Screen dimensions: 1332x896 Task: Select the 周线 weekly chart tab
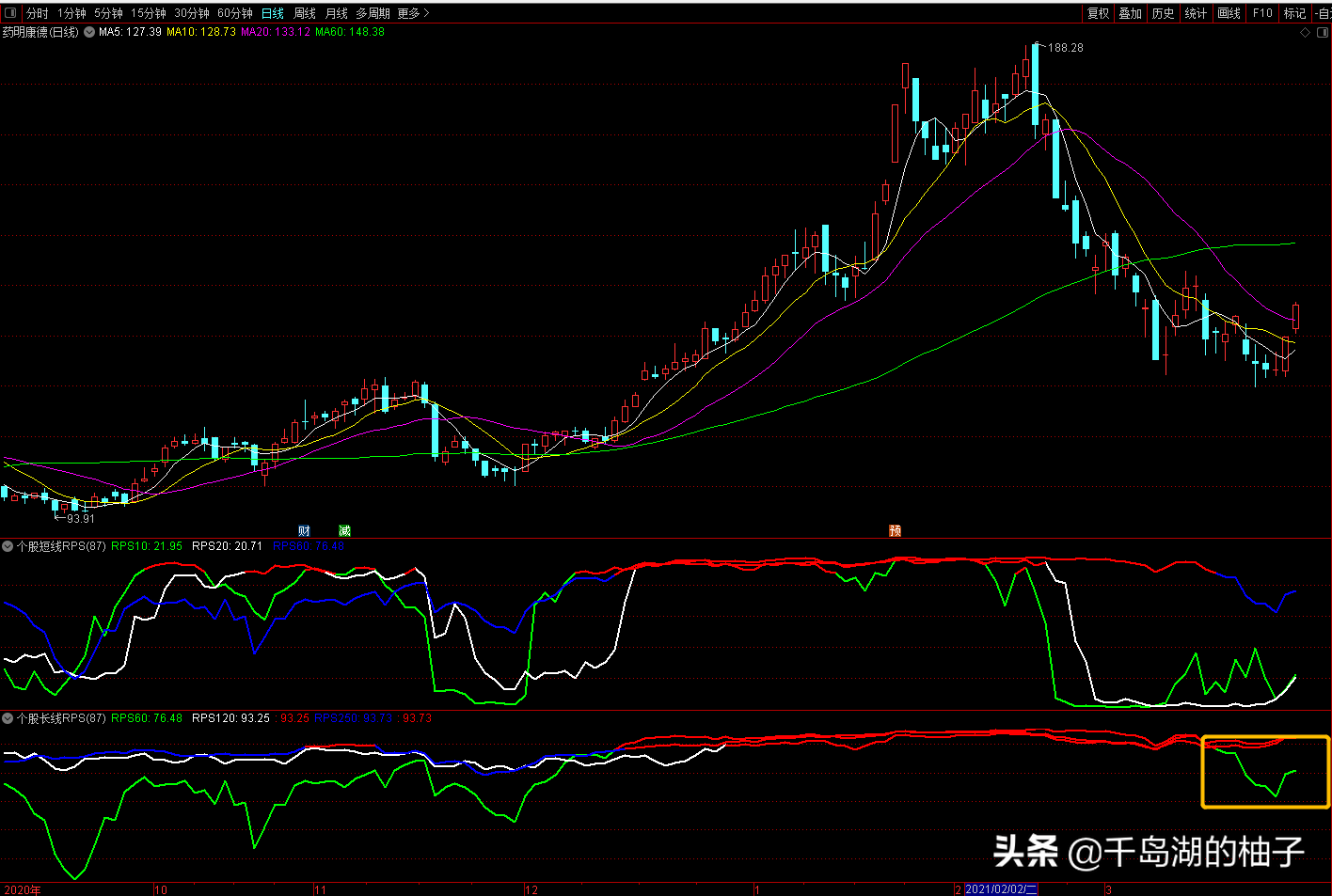click(x=305, y=13)
